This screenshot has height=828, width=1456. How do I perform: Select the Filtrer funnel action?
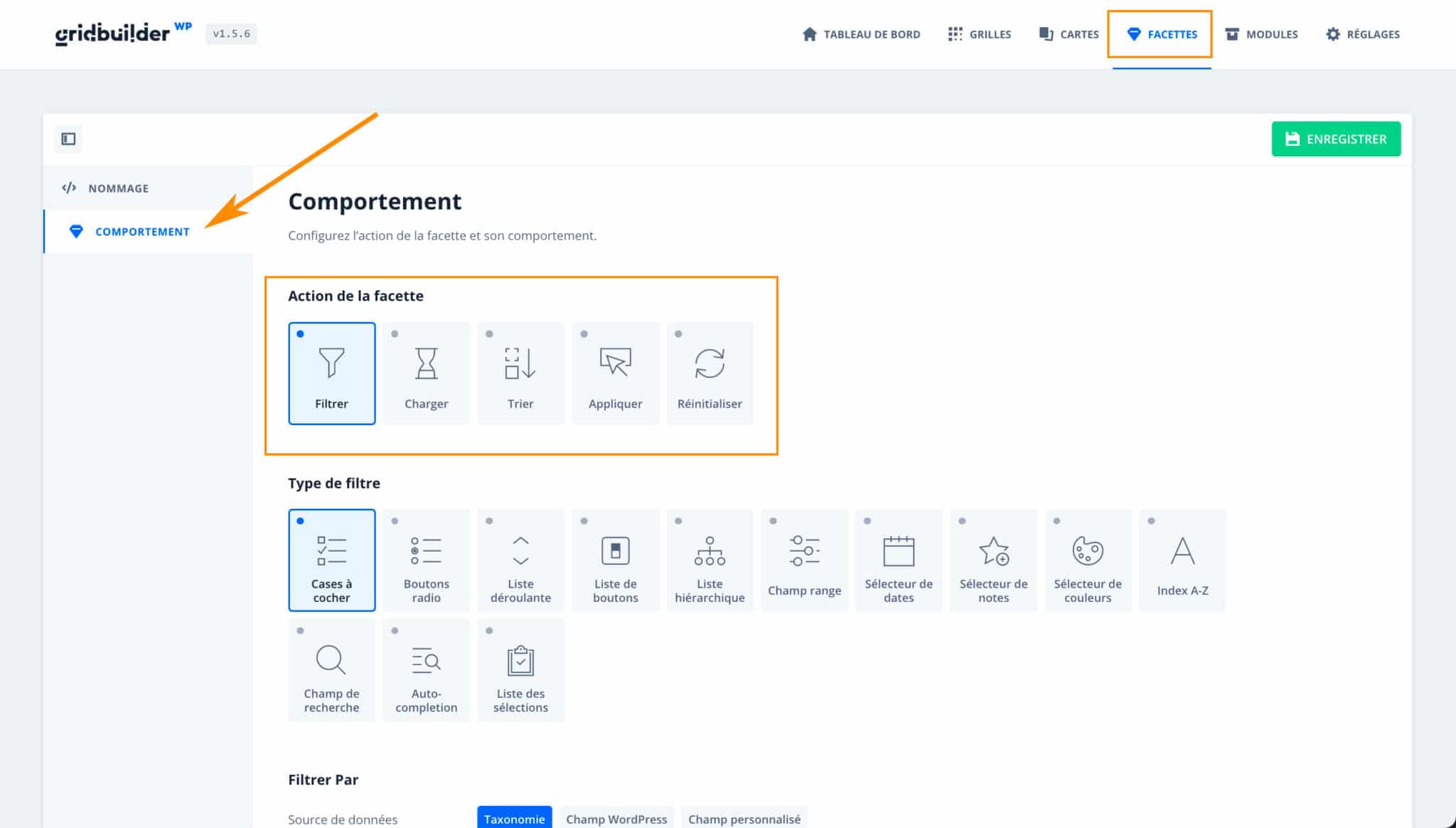click(x=331, y=373)
